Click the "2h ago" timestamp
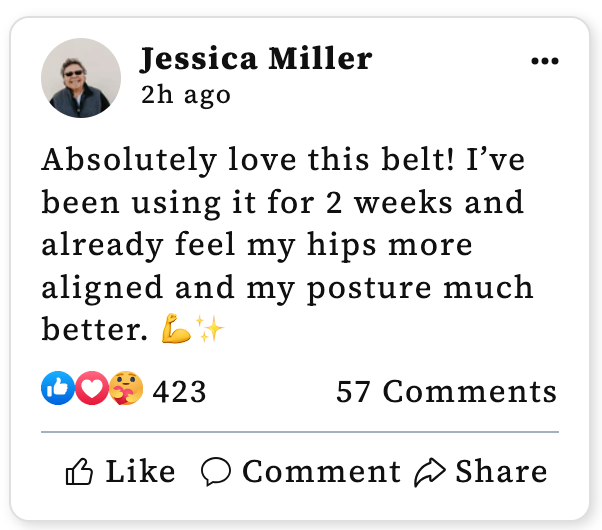The height and width of the screenshot is (530, 602). [185, 95]
